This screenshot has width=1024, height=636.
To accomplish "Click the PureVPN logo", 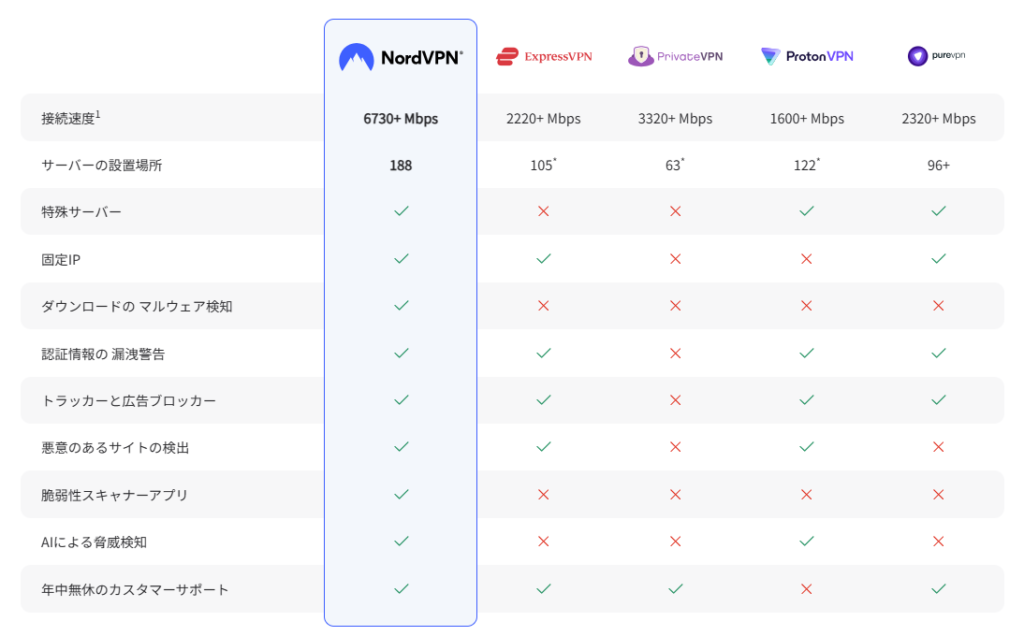I will 938,56.
